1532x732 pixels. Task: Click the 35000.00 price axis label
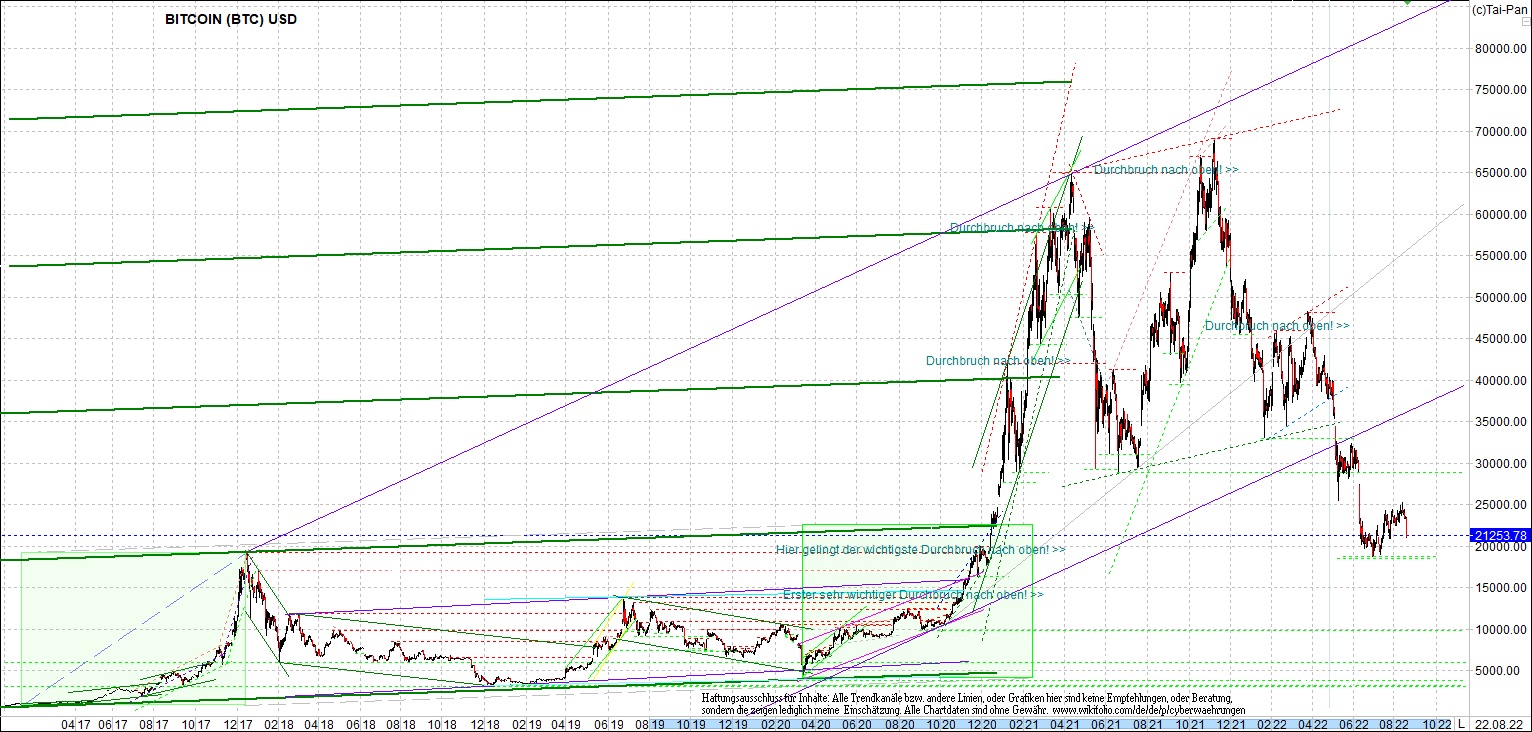coord(1500,422)
